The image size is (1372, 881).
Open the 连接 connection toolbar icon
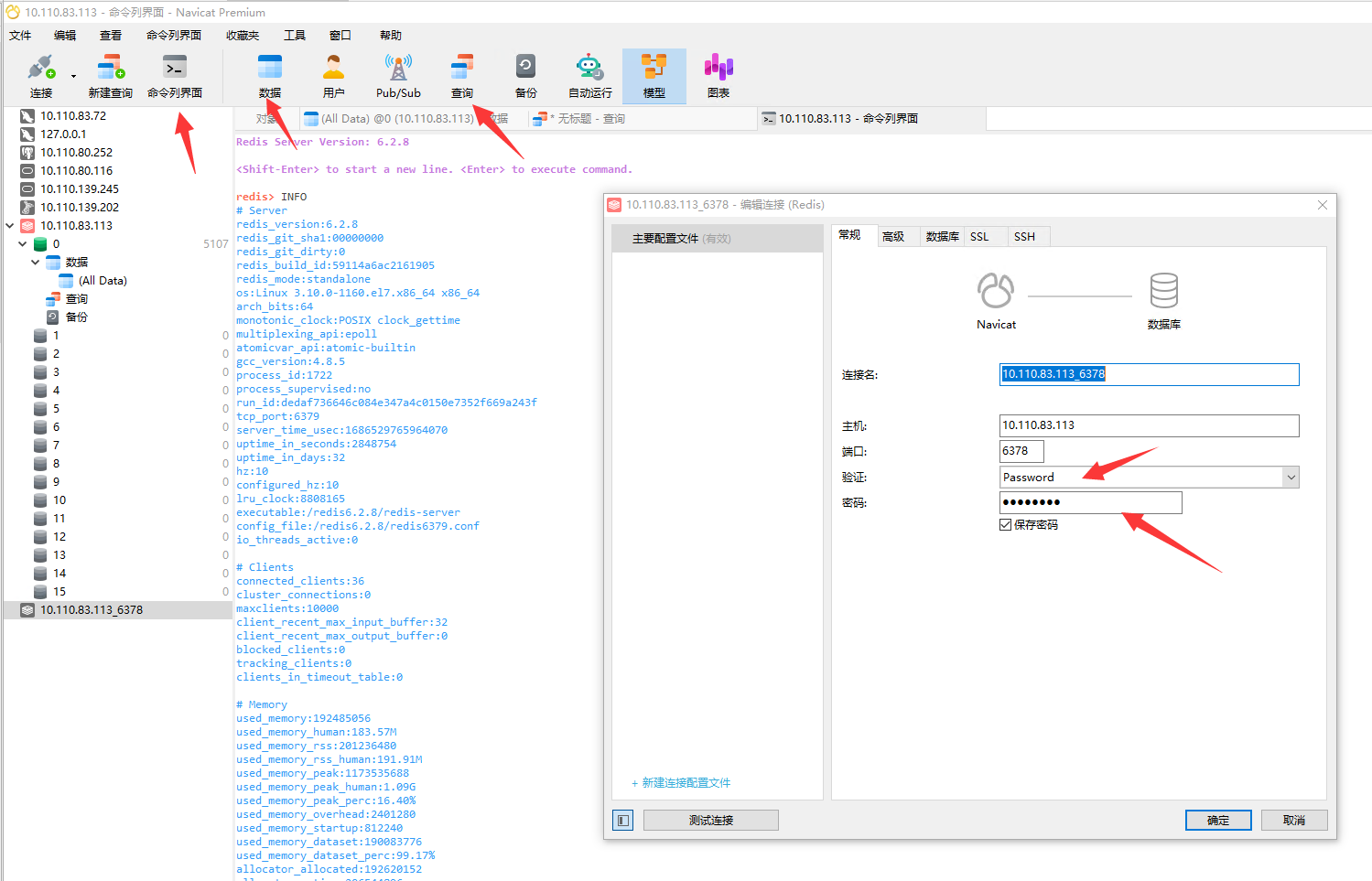click(41, 76)
